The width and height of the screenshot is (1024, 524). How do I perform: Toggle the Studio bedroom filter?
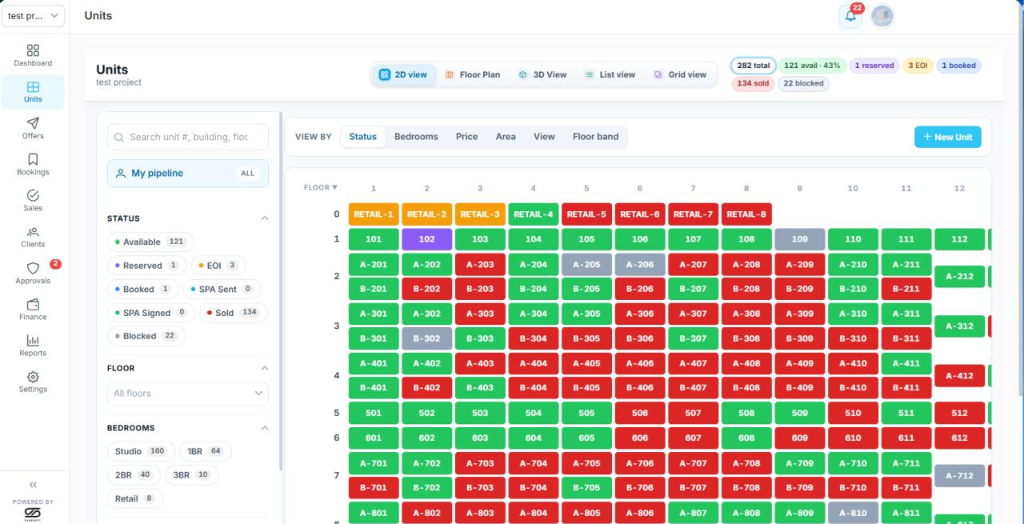tap(141, 451)
